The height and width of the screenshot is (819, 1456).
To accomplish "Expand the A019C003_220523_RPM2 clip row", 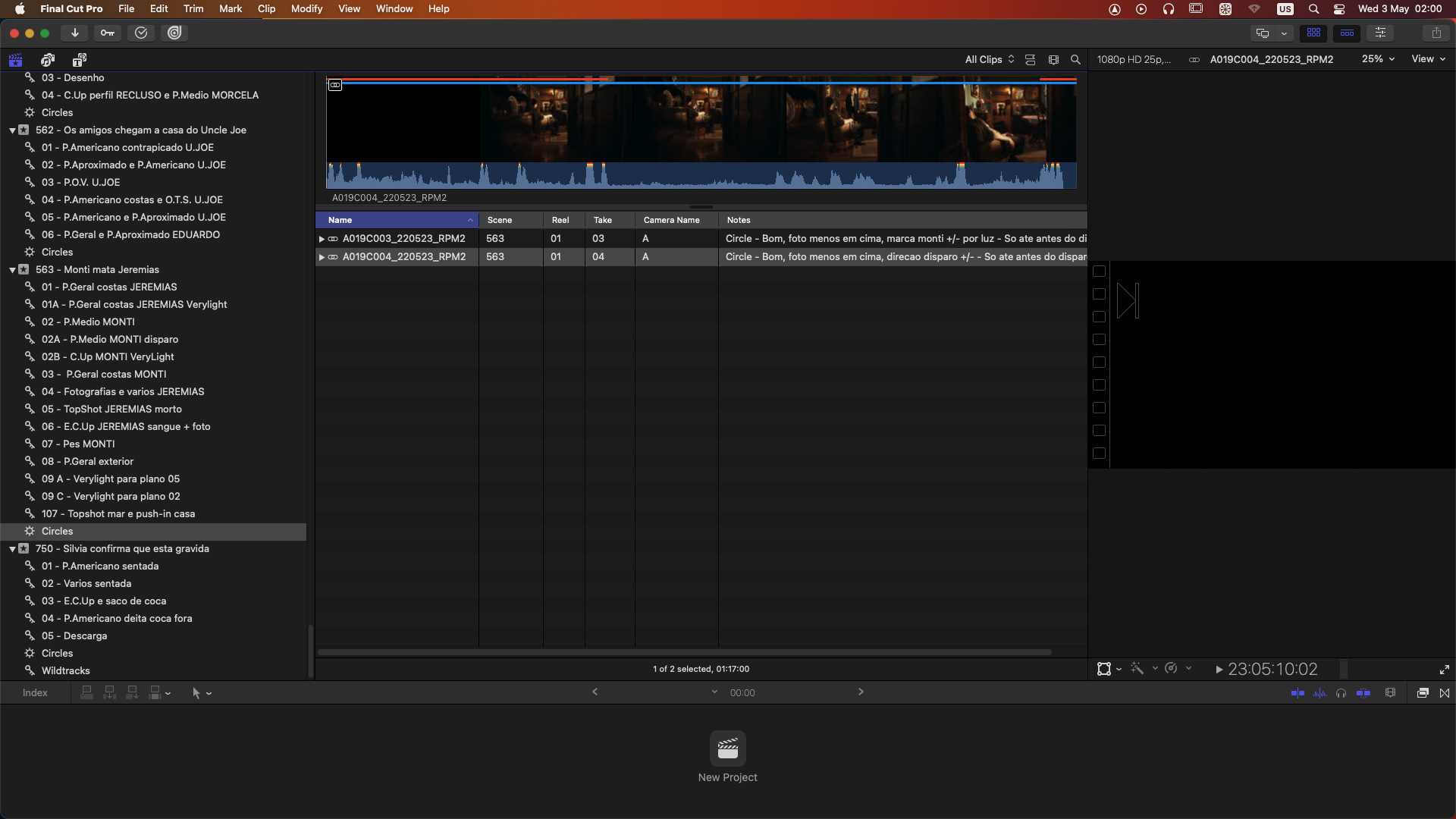I will [322, 238].
